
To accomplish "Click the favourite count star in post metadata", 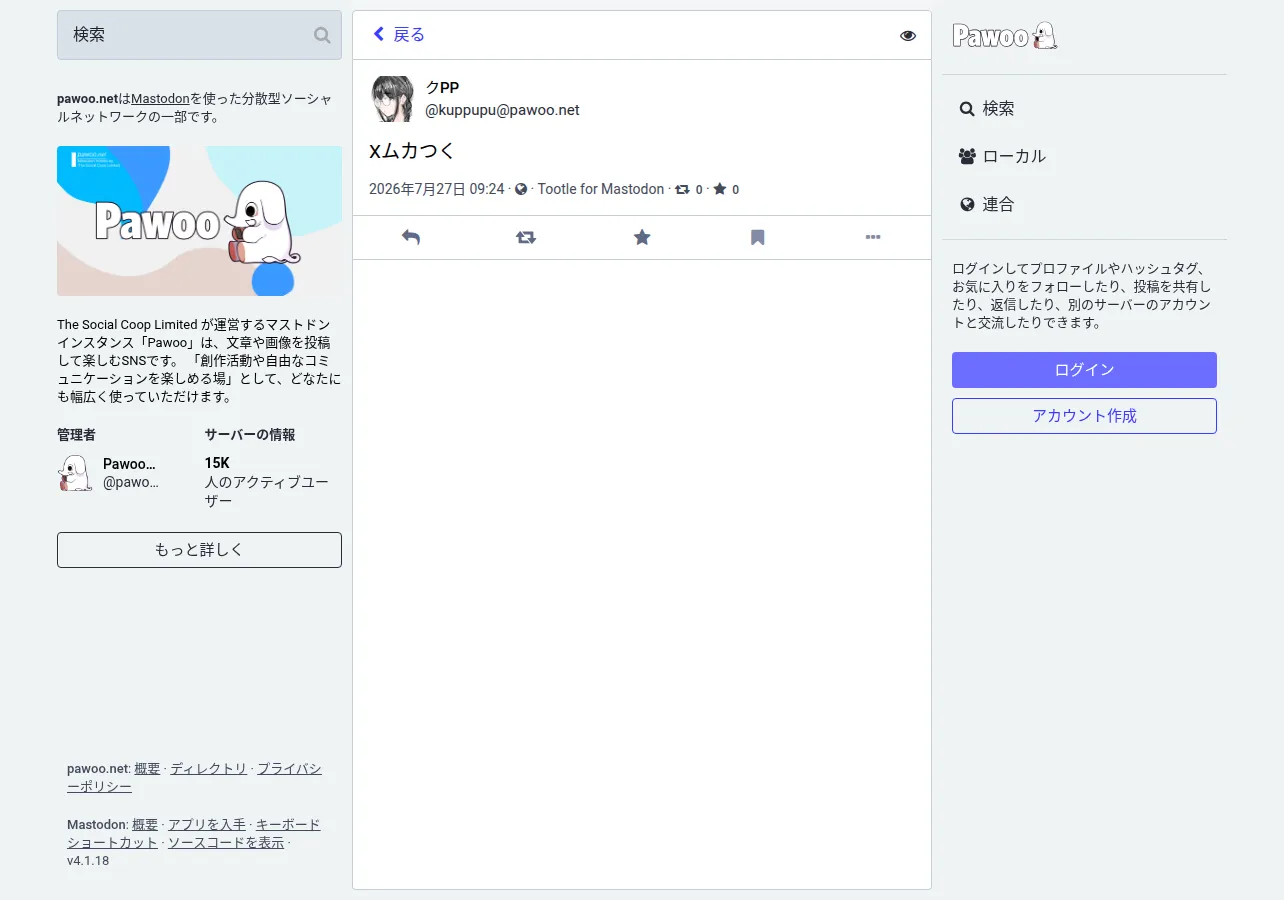I will tap(720, 189).
